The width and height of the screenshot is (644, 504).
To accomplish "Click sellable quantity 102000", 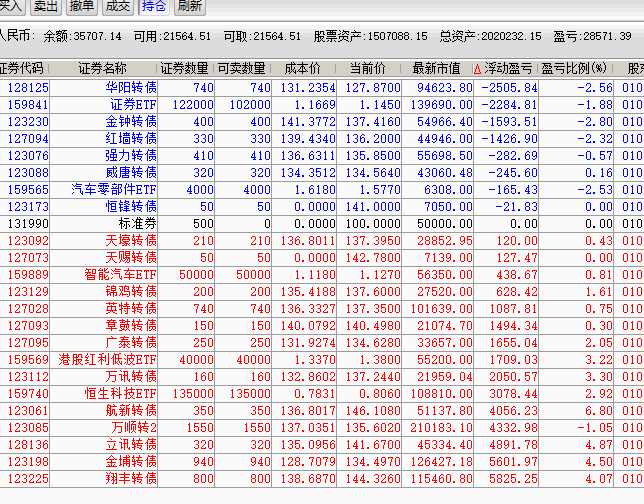I will click(250, 105).
